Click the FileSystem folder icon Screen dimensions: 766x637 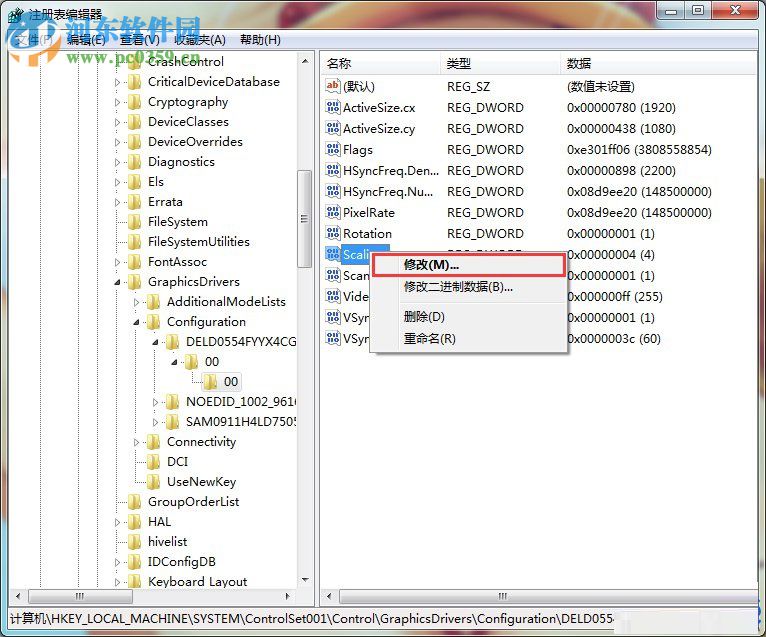[x=135, y=222]
